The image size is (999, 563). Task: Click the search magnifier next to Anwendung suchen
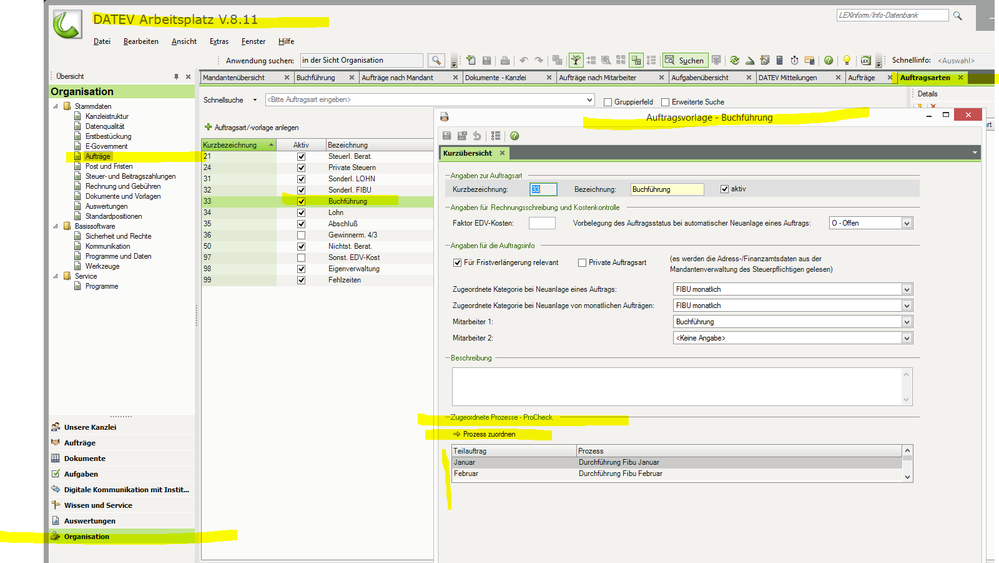click(436, 60)
